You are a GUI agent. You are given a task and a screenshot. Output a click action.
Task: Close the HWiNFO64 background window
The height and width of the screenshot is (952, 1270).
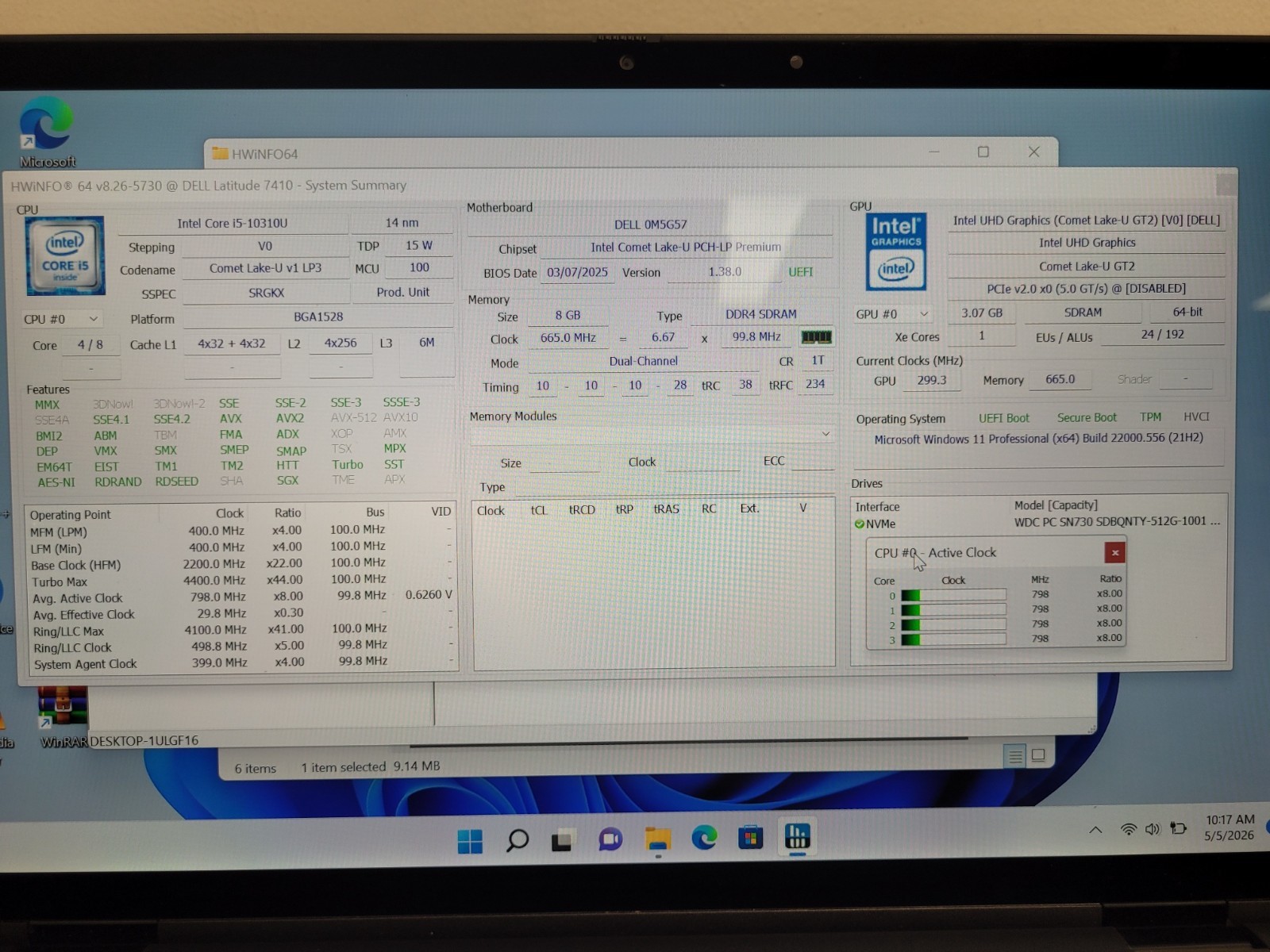click(1033, 152)
